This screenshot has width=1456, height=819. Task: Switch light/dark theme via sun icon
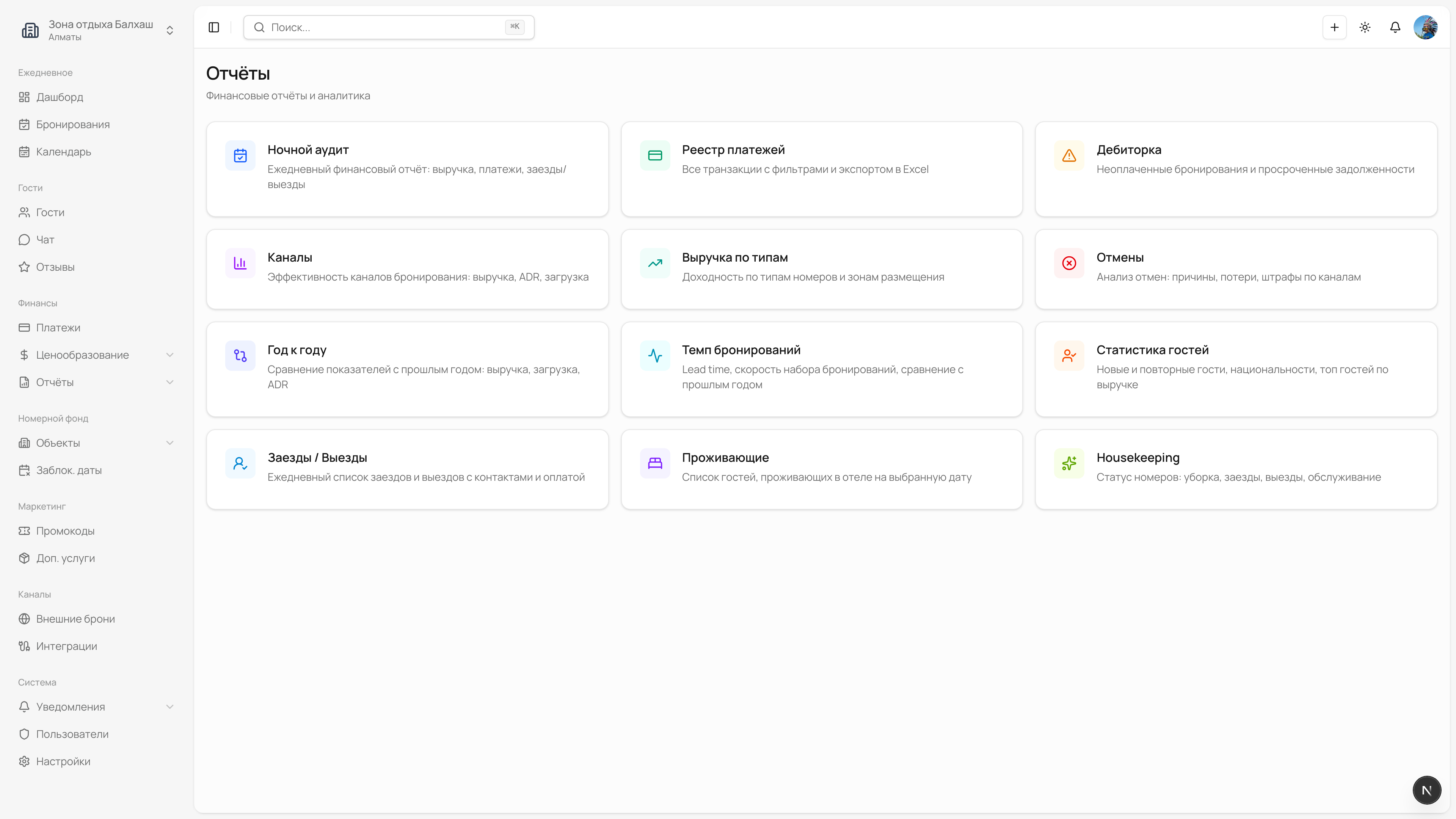coord(1365,27)
